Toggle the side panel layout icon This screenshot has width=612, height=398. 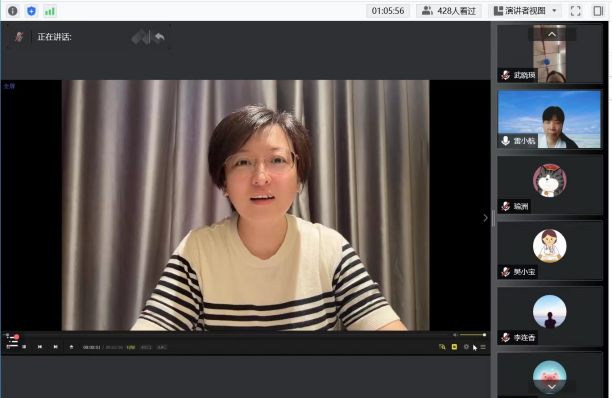598,11
